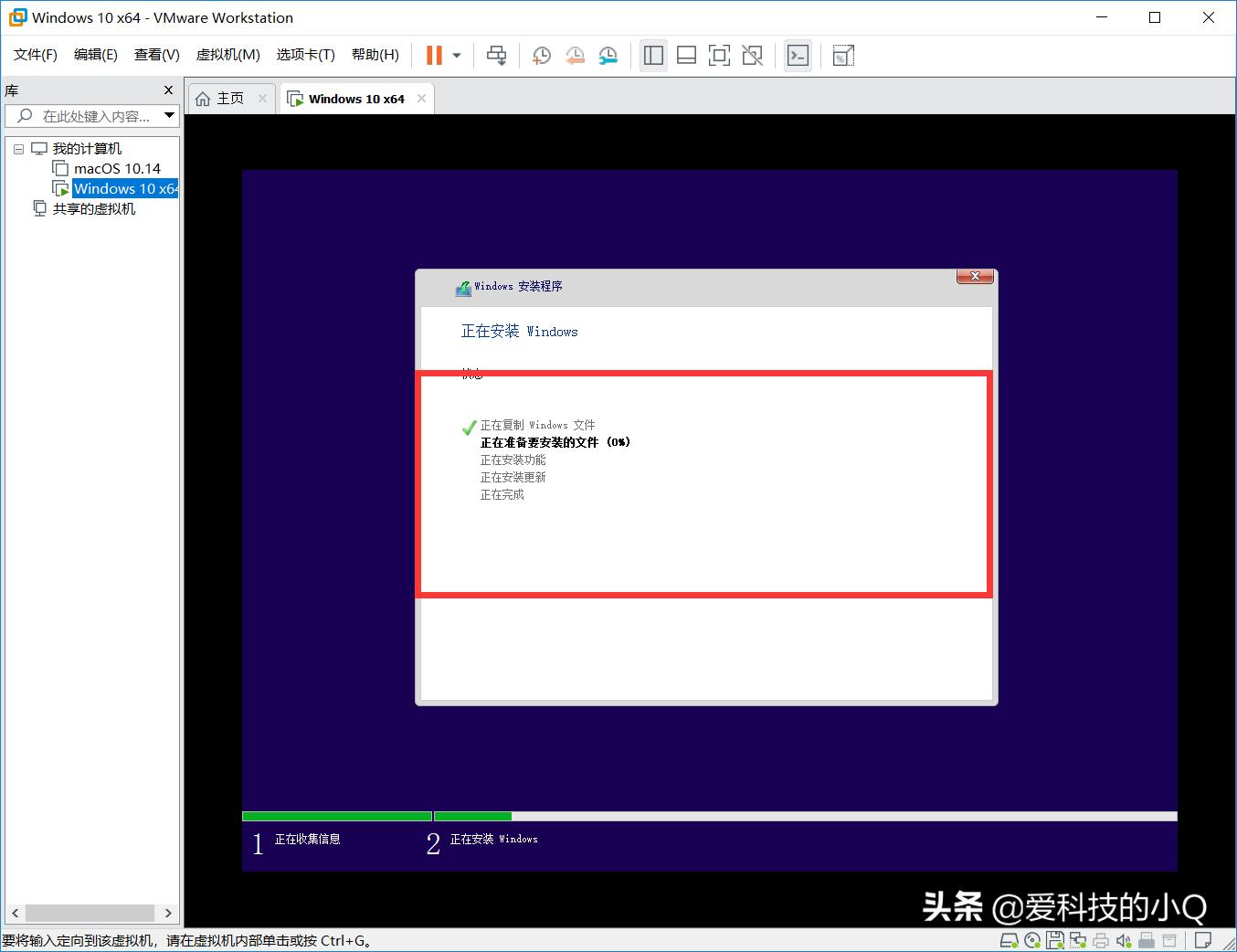Open the snapshot manager
This screenshot has height=952, width=1237.
(608, 55)
